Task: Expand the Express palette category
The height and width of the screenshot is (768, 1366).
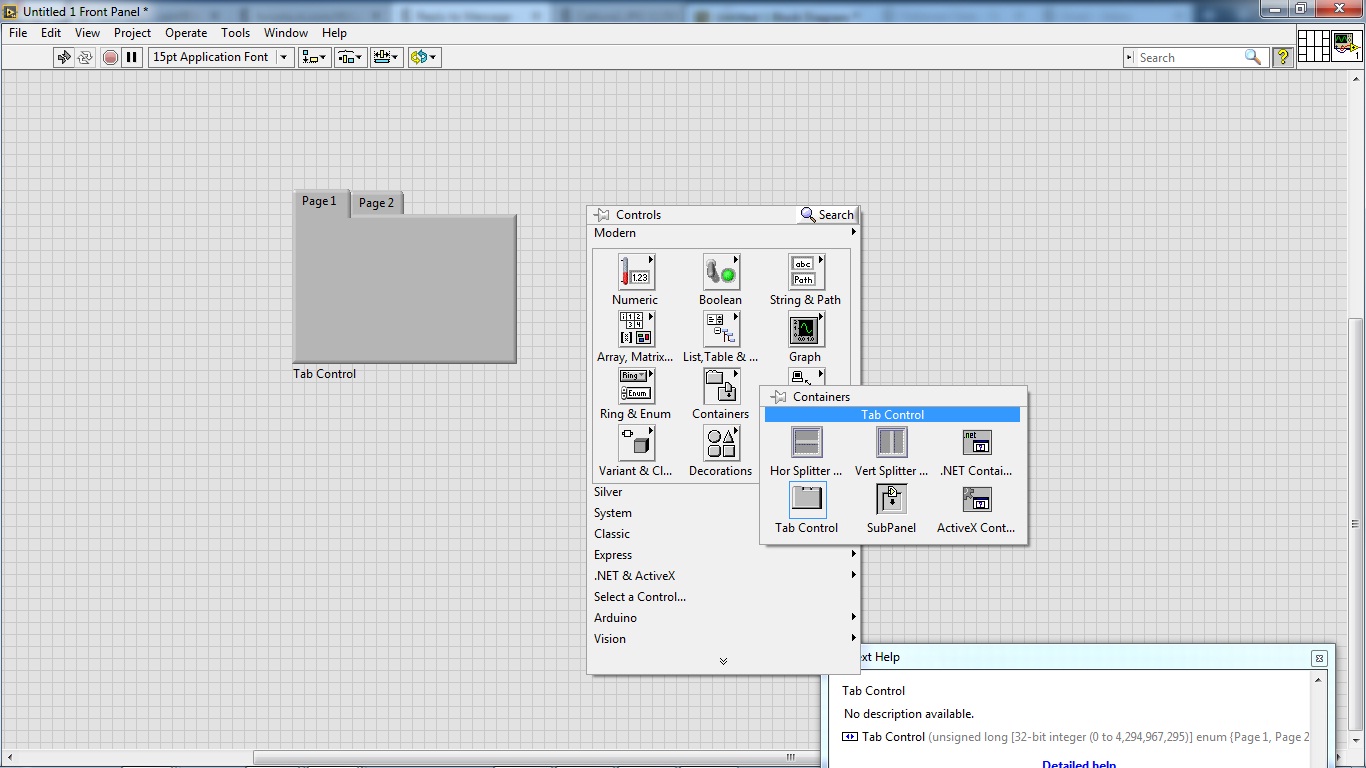Action: 725,555
